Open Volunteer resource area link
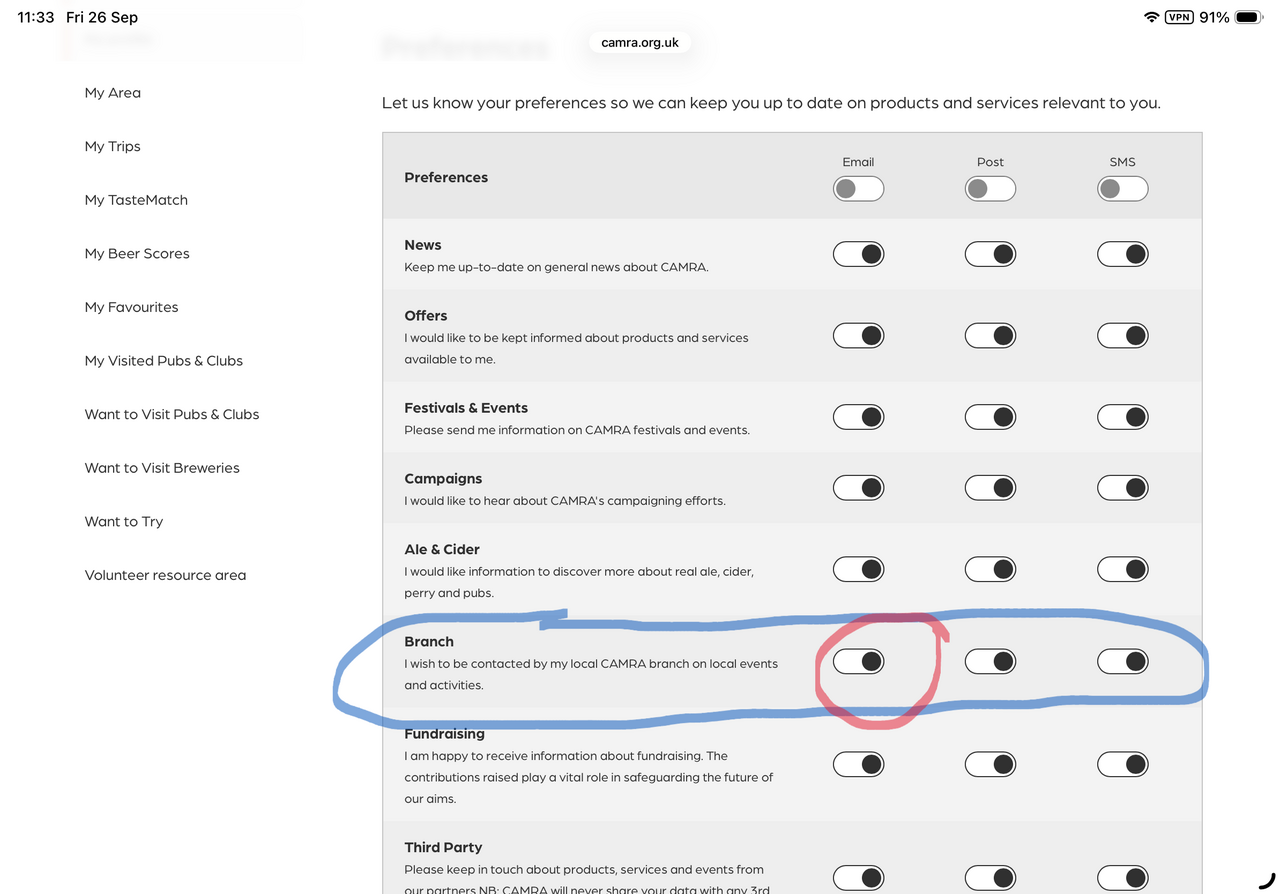The height and width of the screenshot is (894, 1280). click(165, 575)
